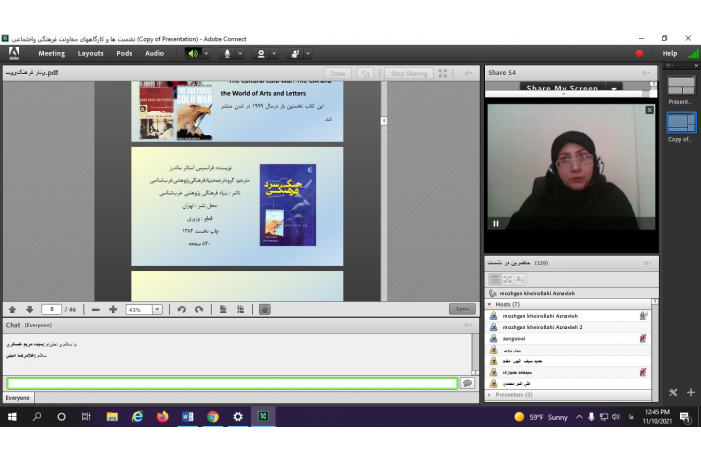Open the Pods menu
Image resolution: width=701 pixels, height=460 pixels.
tap(124, 53)
